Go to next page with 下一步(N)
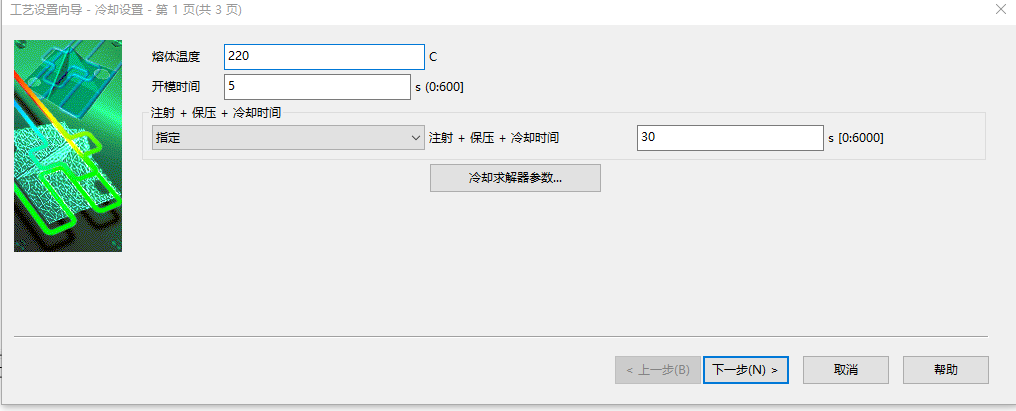The image size is (1016, 411). tap(745, 370)
